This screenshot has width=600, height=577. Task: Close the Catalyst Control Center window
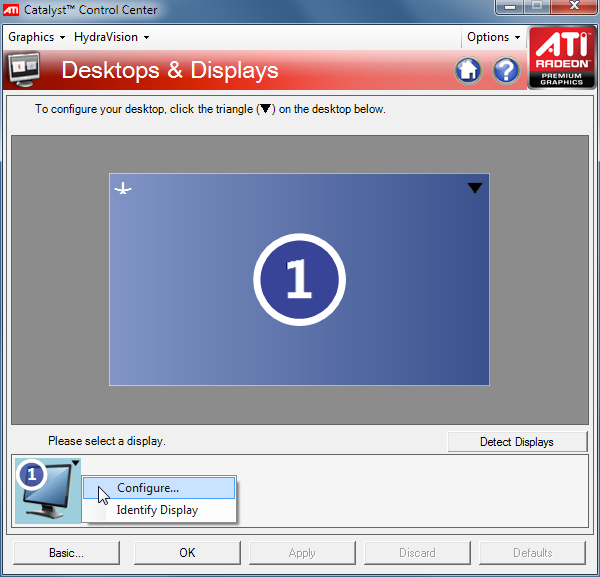coord(574,6)
